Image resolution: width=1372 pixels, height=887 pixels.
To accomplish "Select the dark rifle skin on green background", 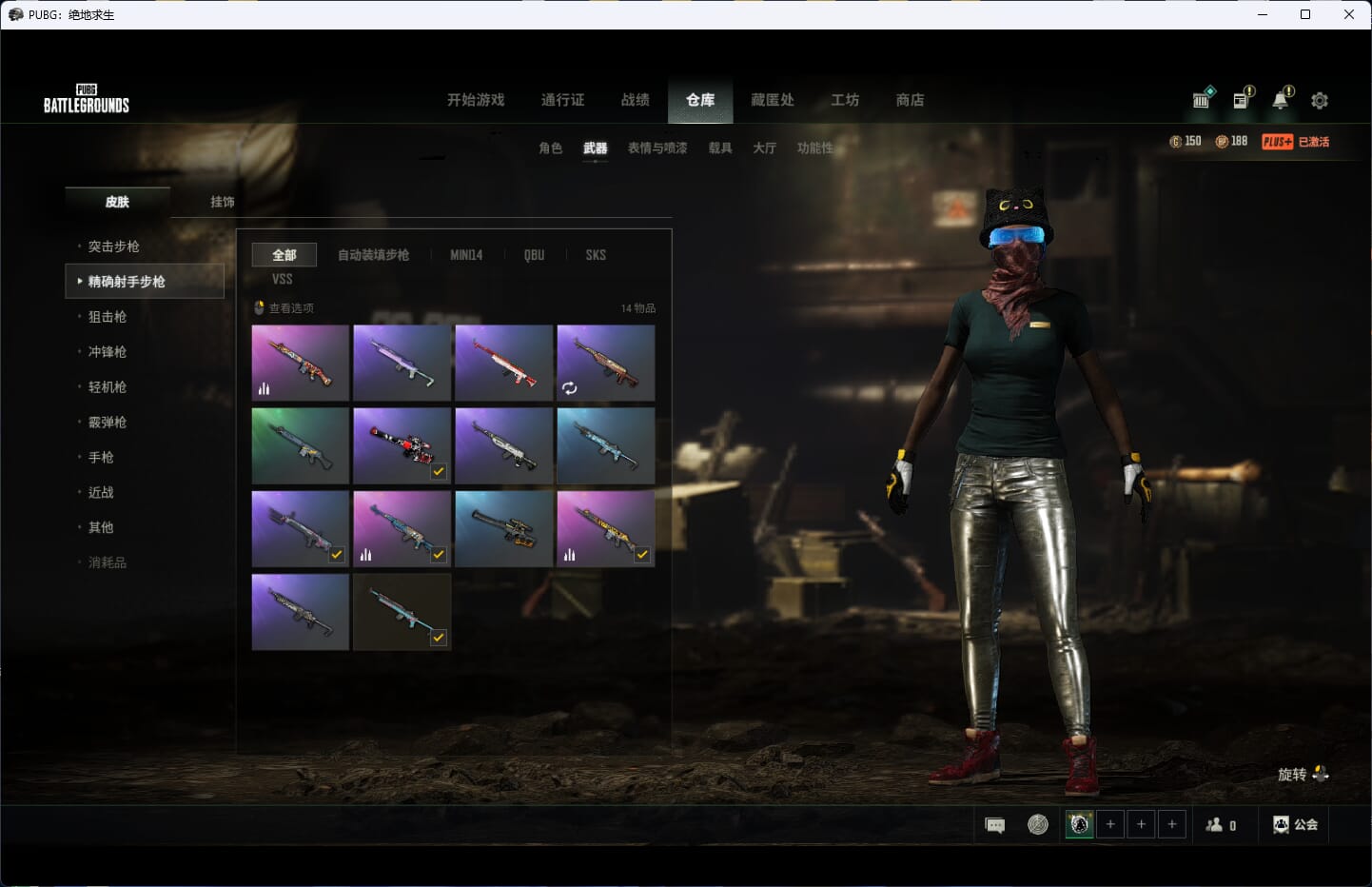I will [x=301, y=445].
